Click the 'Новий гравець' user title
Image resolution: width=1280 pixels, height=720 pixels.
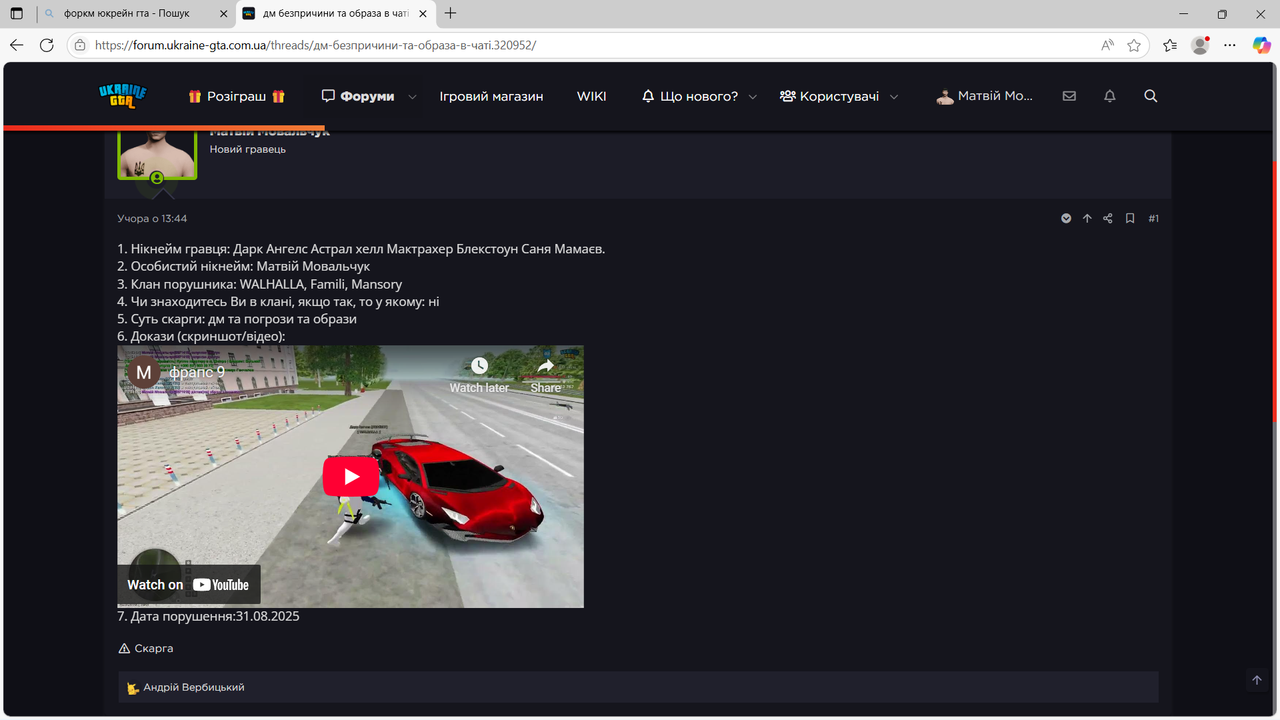point(248,149)
